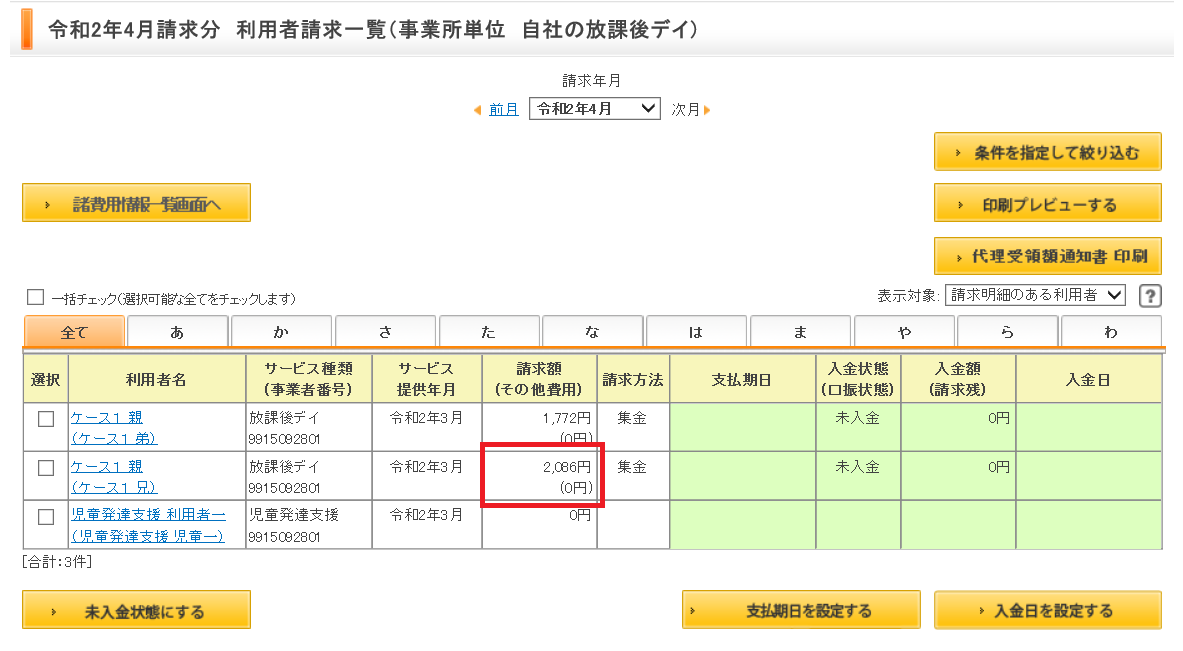This screenshot has width=1183, height=651.
Task: Click the 請求額 column header
Action: (x=539, y=379)
